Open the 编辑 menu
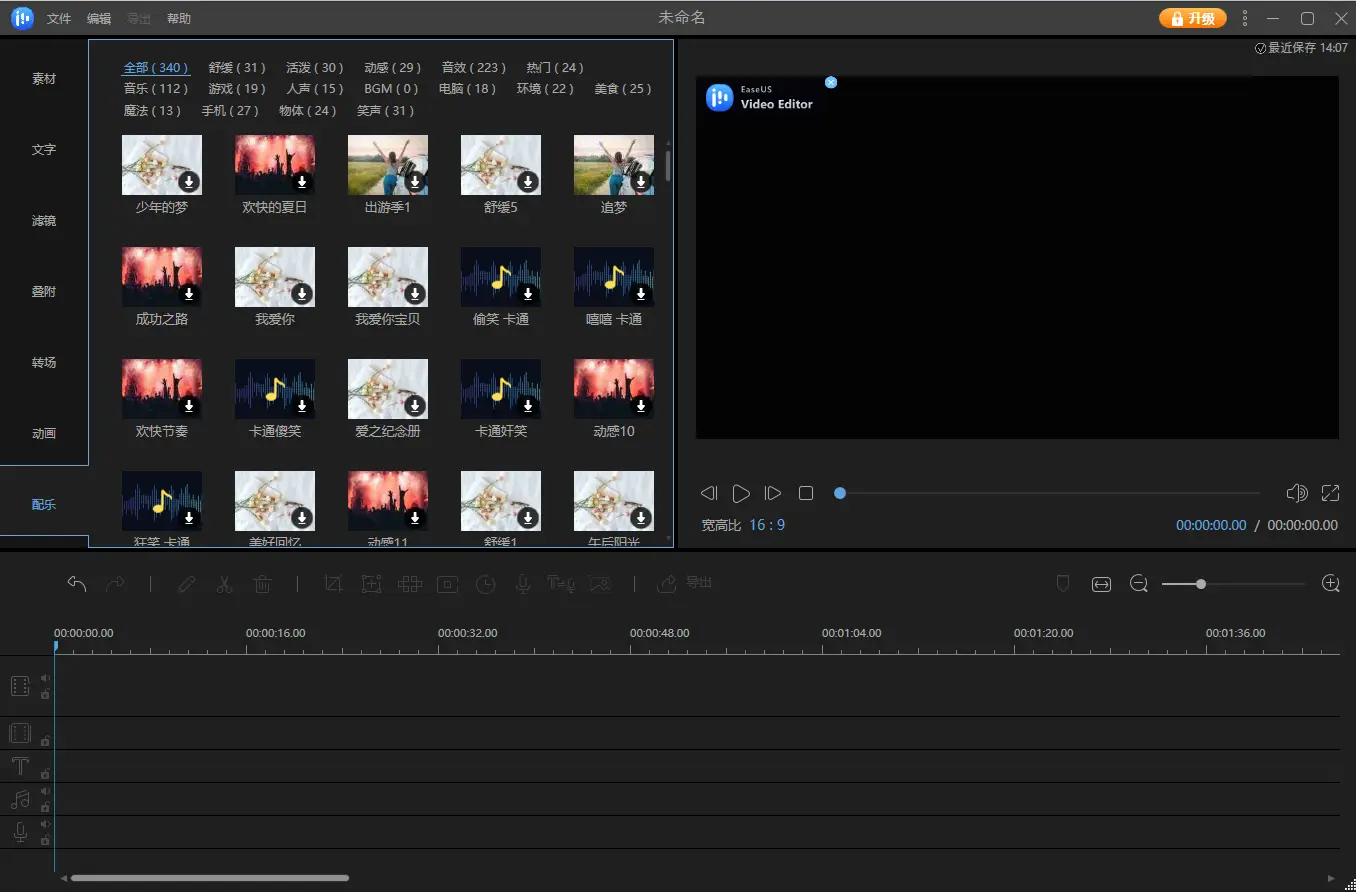1356x892 pixels. pyautogui.click(x=99, y=19)
